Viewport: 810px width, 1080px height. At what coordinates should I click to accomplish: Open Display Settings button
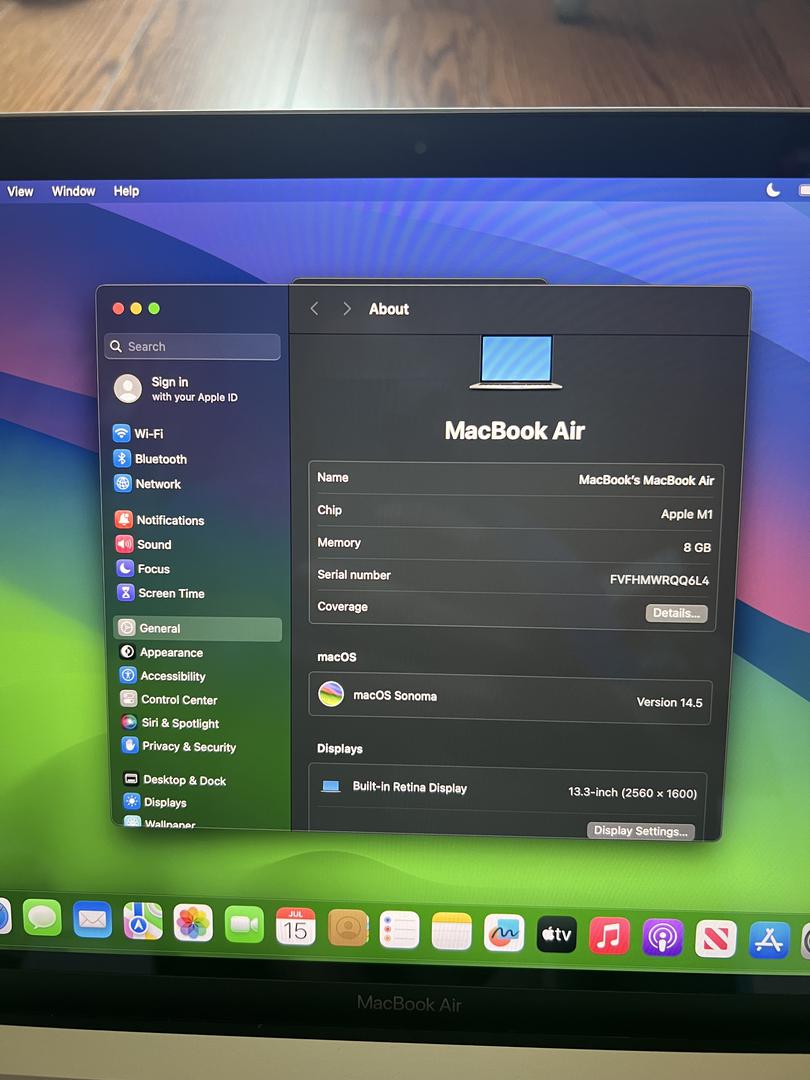(641, 831)
